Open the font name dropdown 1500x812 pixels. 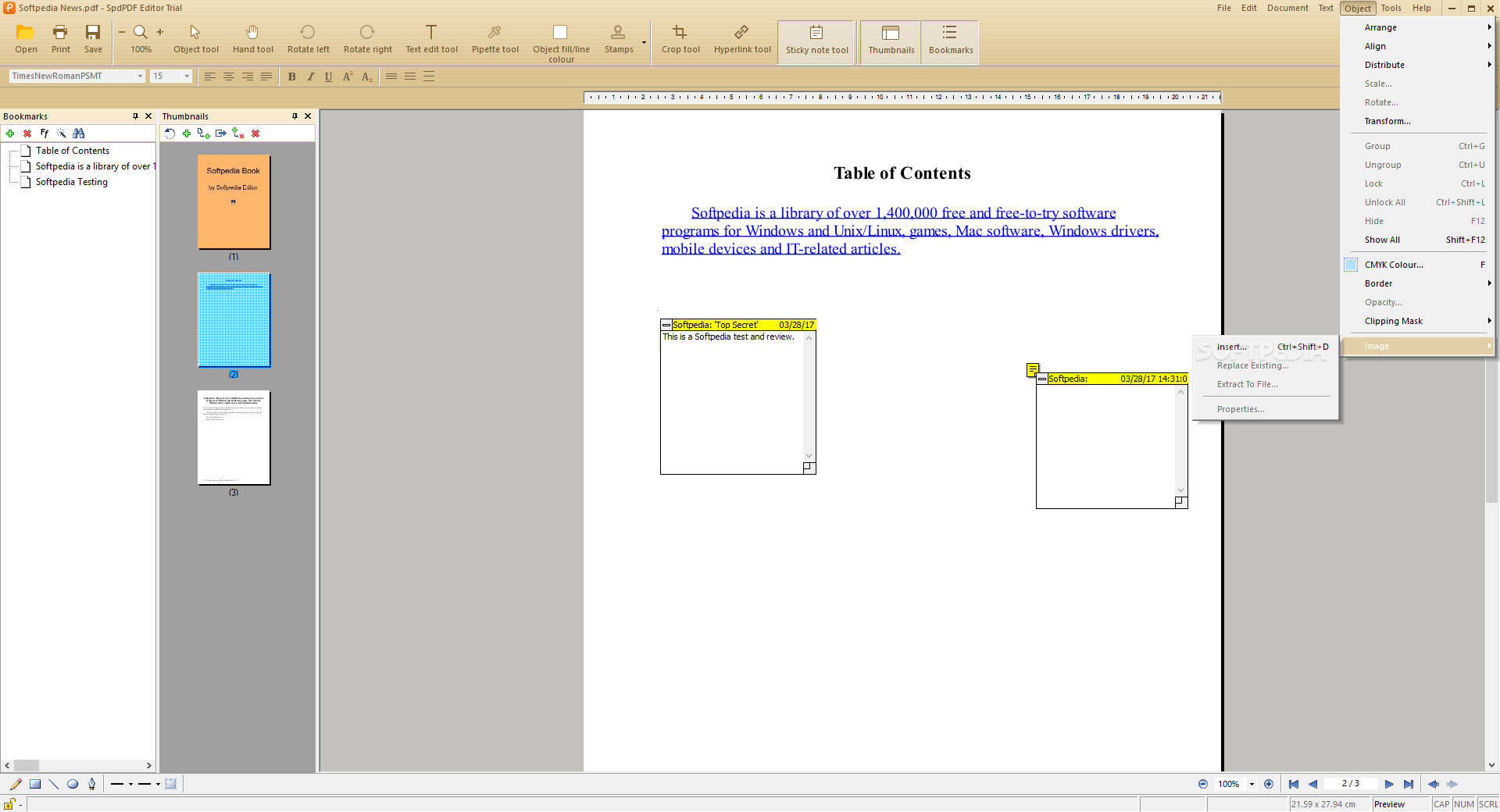point(140,76)
